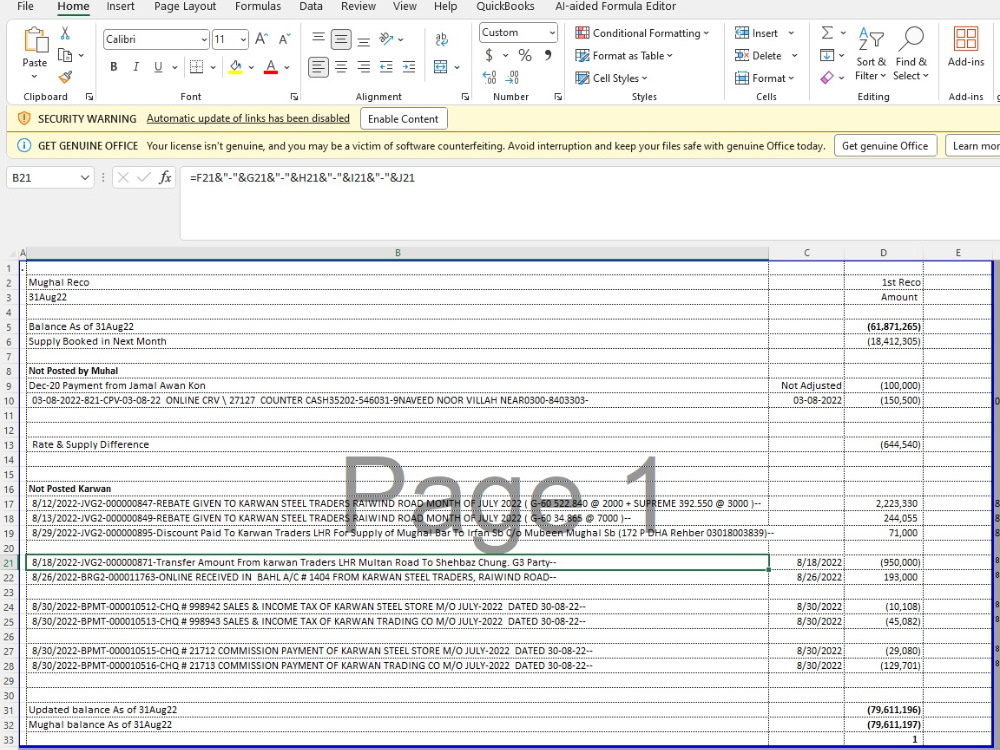
Task: Switch to the QuickBooks tab
Action: (x=505, y=6)
